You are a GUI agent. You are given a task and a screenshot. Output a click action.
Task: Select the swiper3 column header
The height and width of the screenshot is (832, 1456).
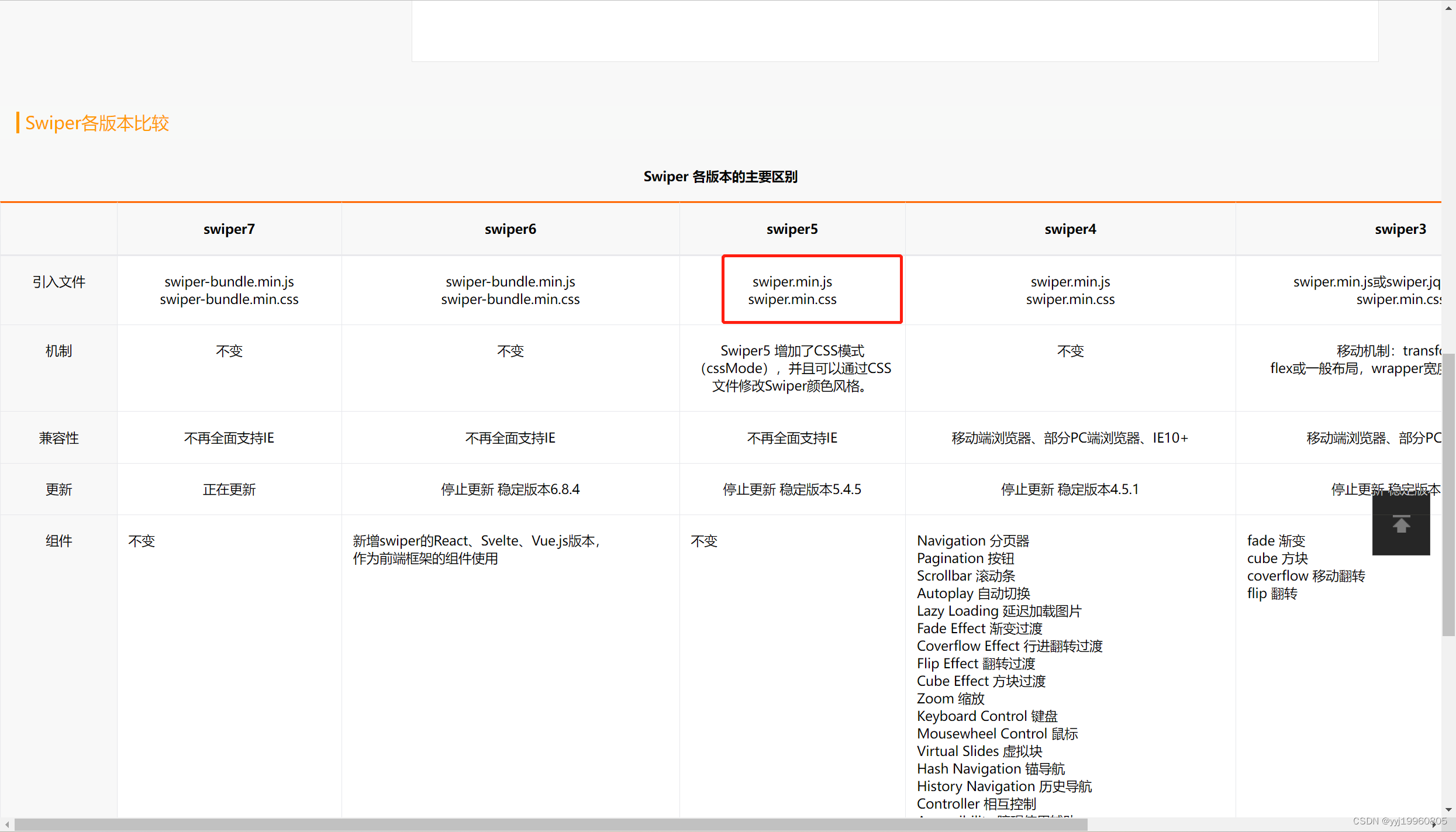pyautogui.click(x=1400, y=229)
